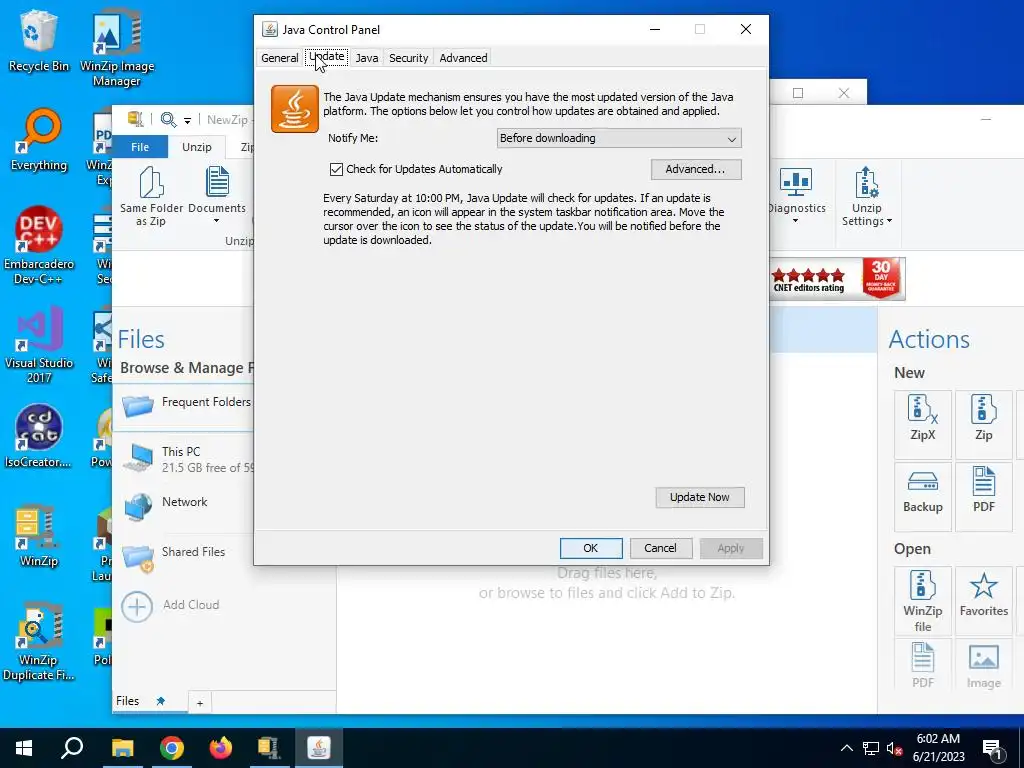Pin the Files tab in WinZip
The width and height of the screenshot is (1024, 768).
(161, 701)
